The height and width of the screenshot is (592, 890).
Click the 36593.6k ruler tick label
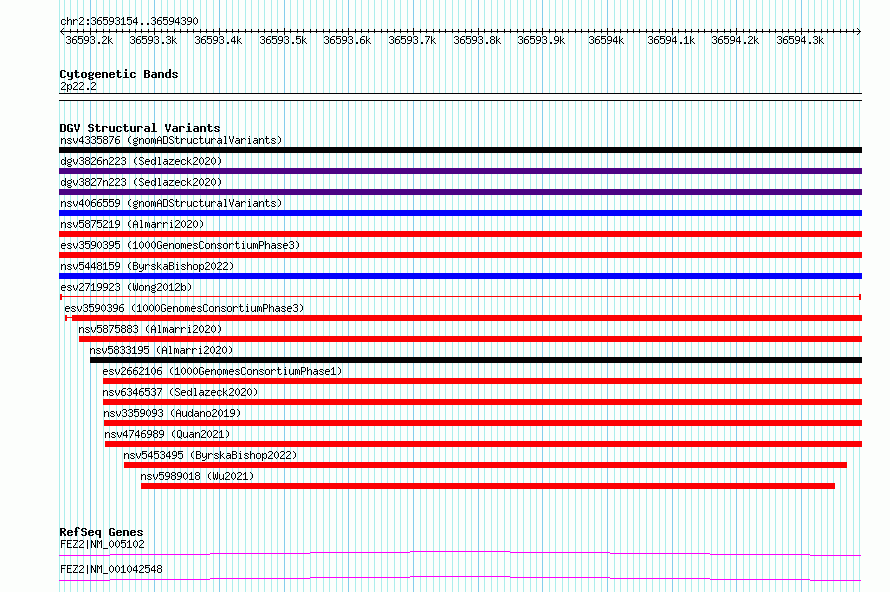[x=347, y=40]
